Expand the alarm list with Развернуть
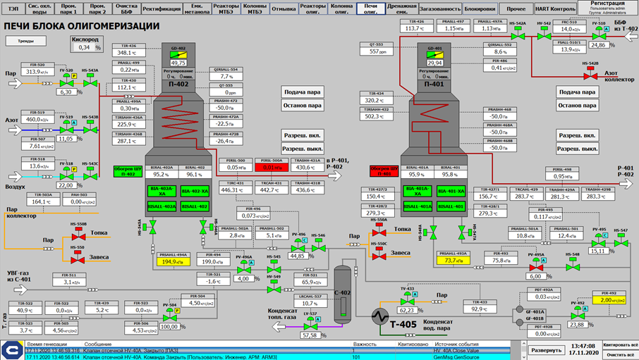The height and width of the screenshot is (360, 639). [546, 350]
